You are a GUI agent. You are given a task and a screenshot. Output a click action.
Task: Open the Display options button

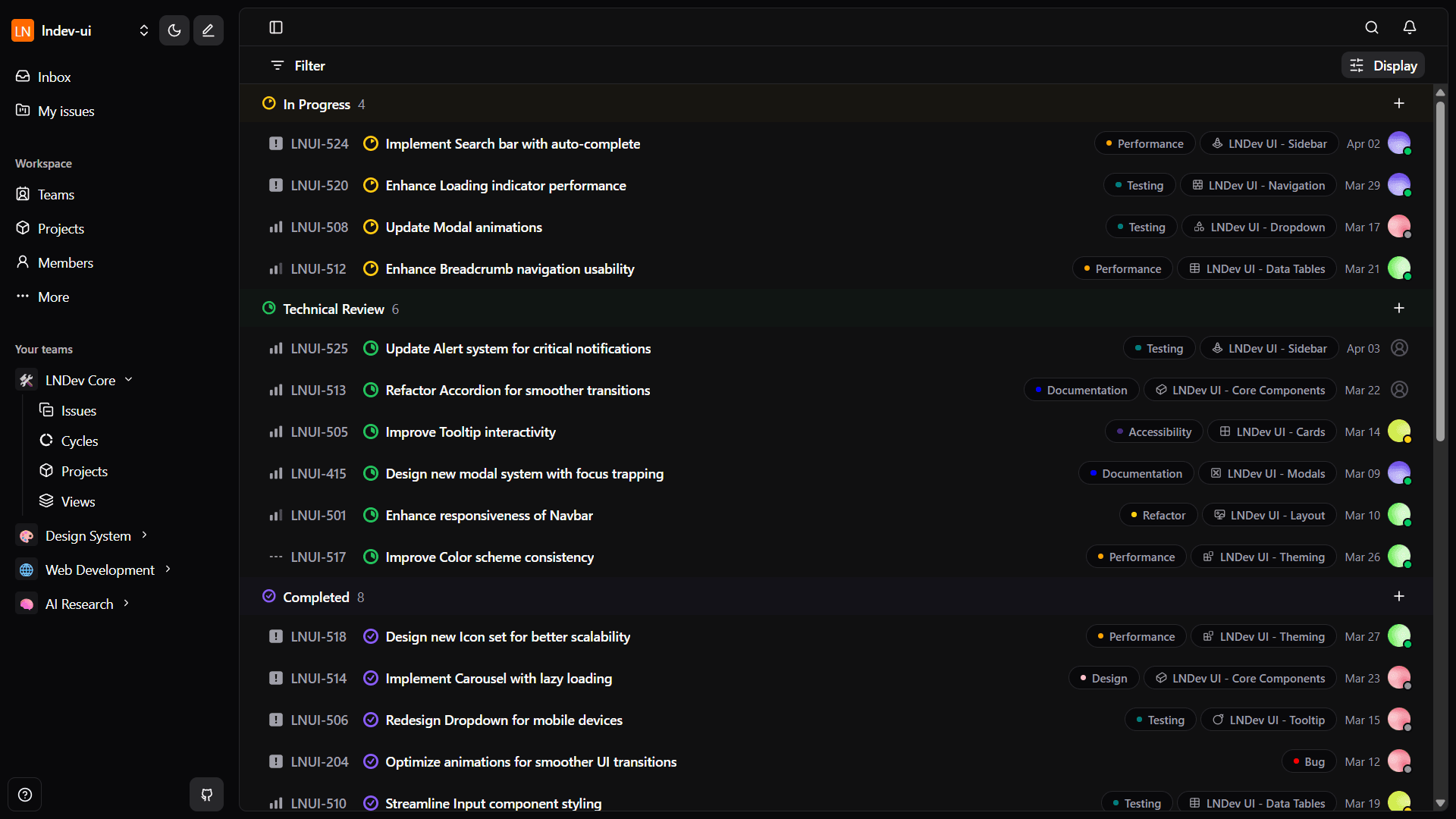click(x=1383, y=65)
